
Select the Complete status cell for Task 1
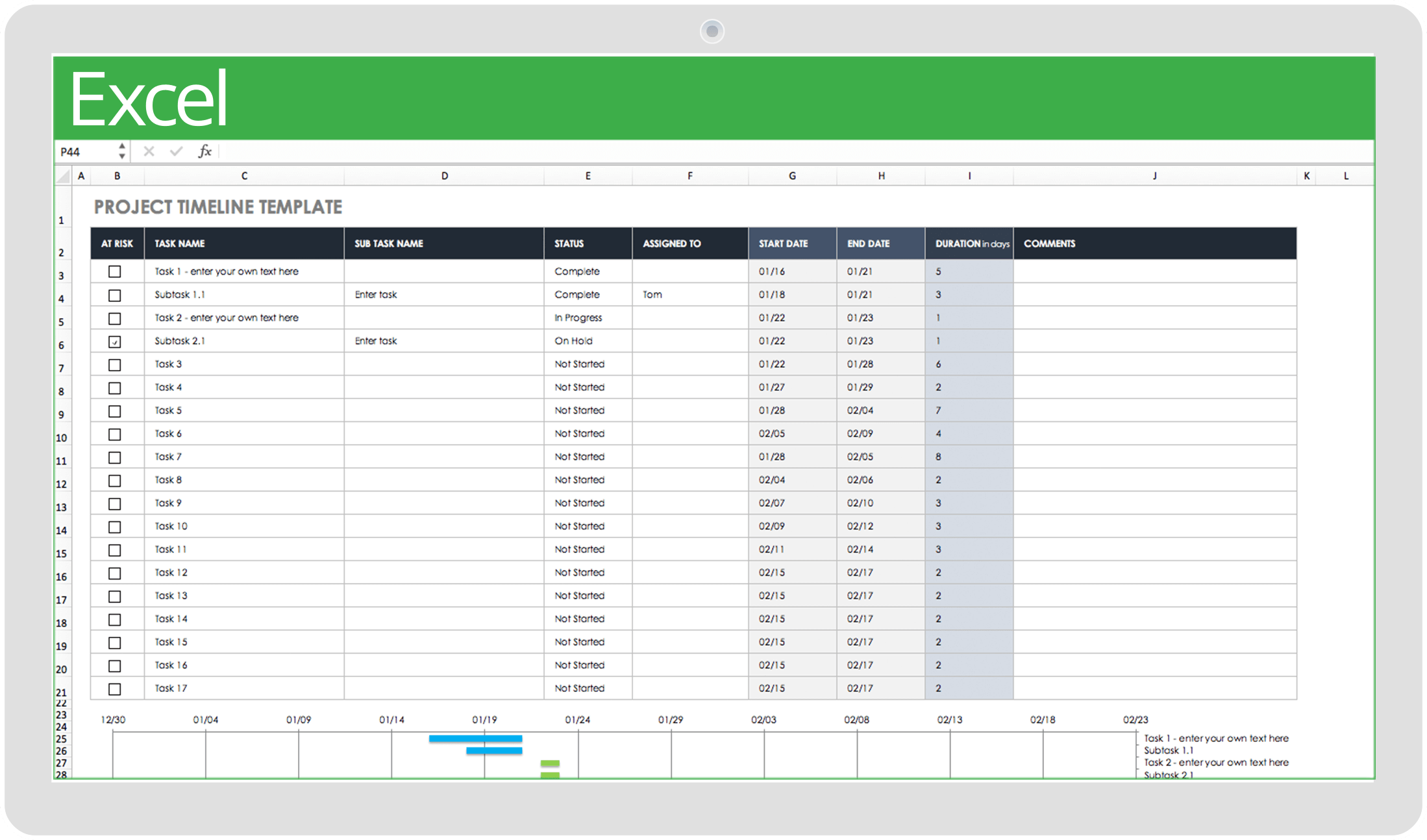coord(586,271)
